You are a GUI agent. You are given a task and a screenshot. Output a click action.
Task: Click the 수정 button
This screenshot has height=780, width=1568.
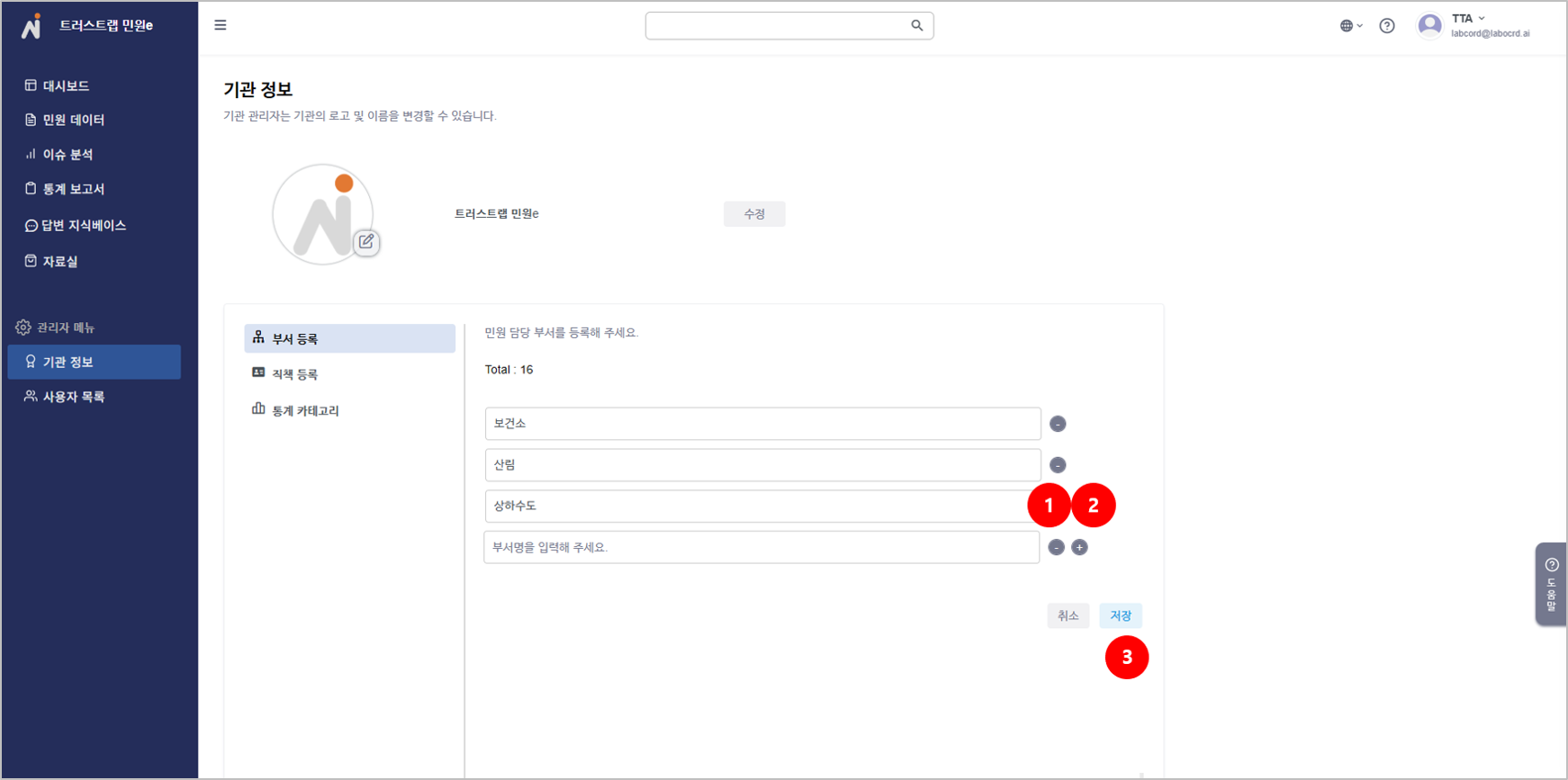point(754,214)
